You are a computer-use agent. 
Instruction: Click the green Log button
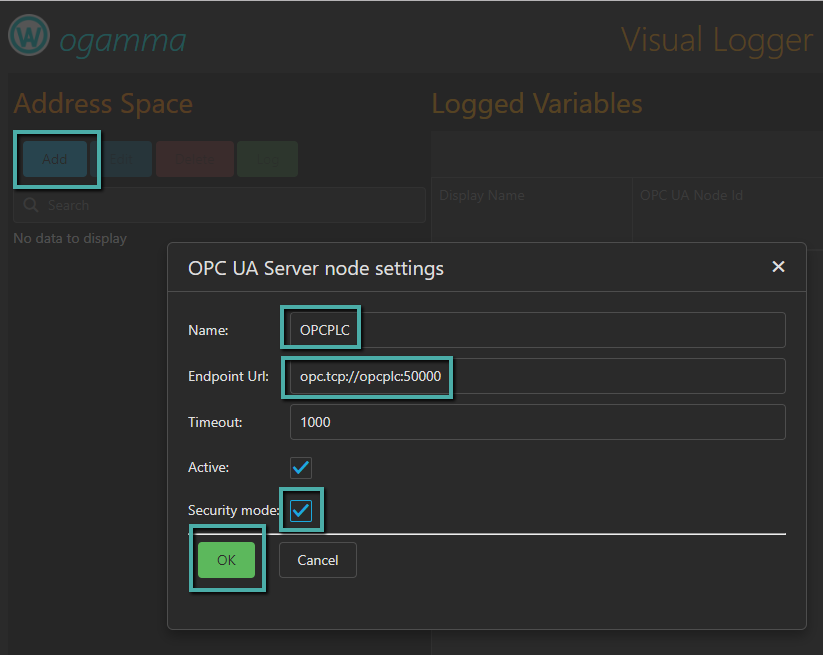(267, 159)
